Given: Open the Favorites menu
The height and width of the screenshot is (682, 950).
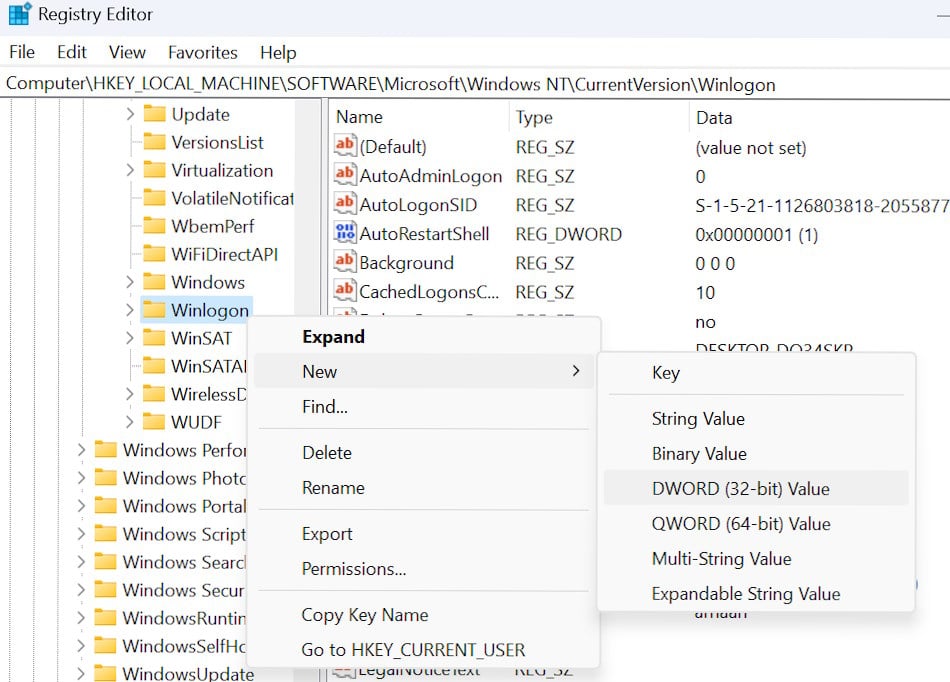Looking at the screenshot, I should [x=203, y=52].
